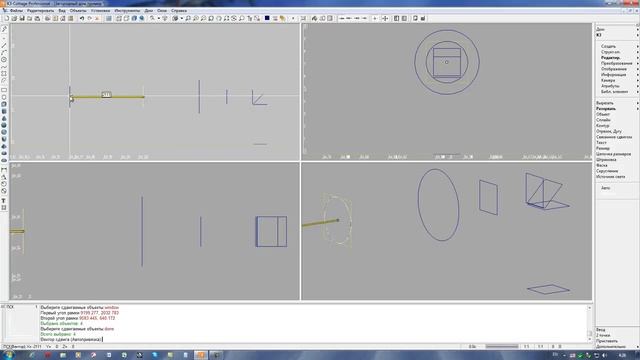Select the cone solid tool
Viewport: 640px width, 360px height.
coord(4,118)
